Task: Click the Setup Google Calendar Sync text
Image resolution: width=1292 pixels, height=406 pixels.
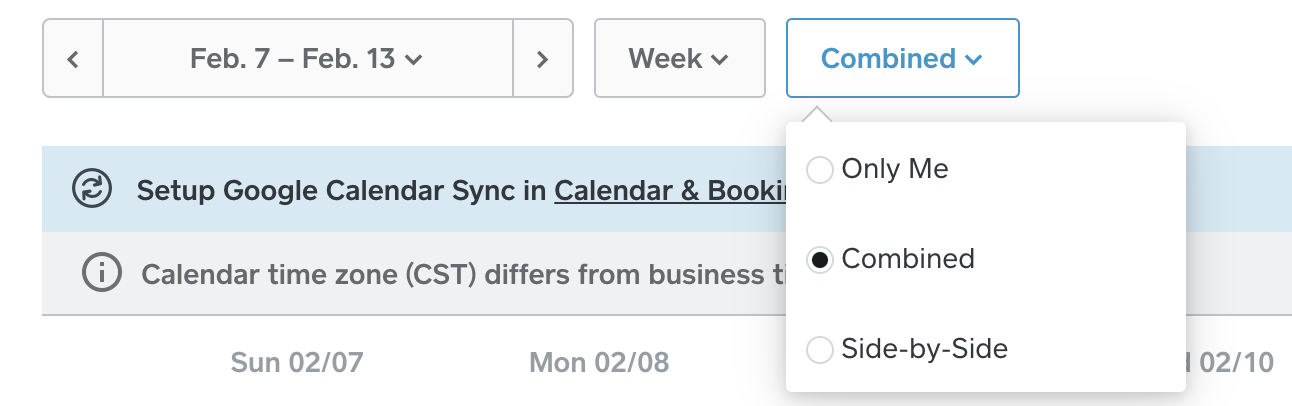Action: [340, 189]
